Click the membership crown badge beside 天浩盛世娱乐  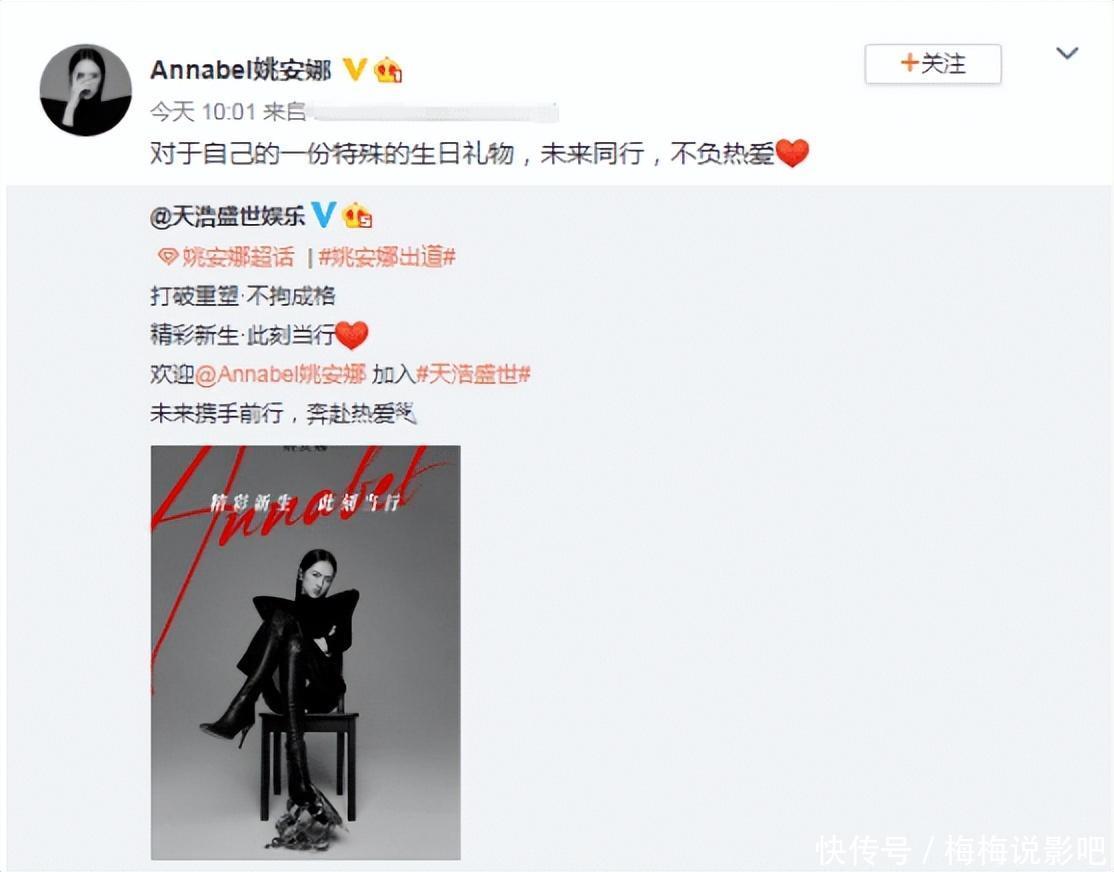pos(357,215)
